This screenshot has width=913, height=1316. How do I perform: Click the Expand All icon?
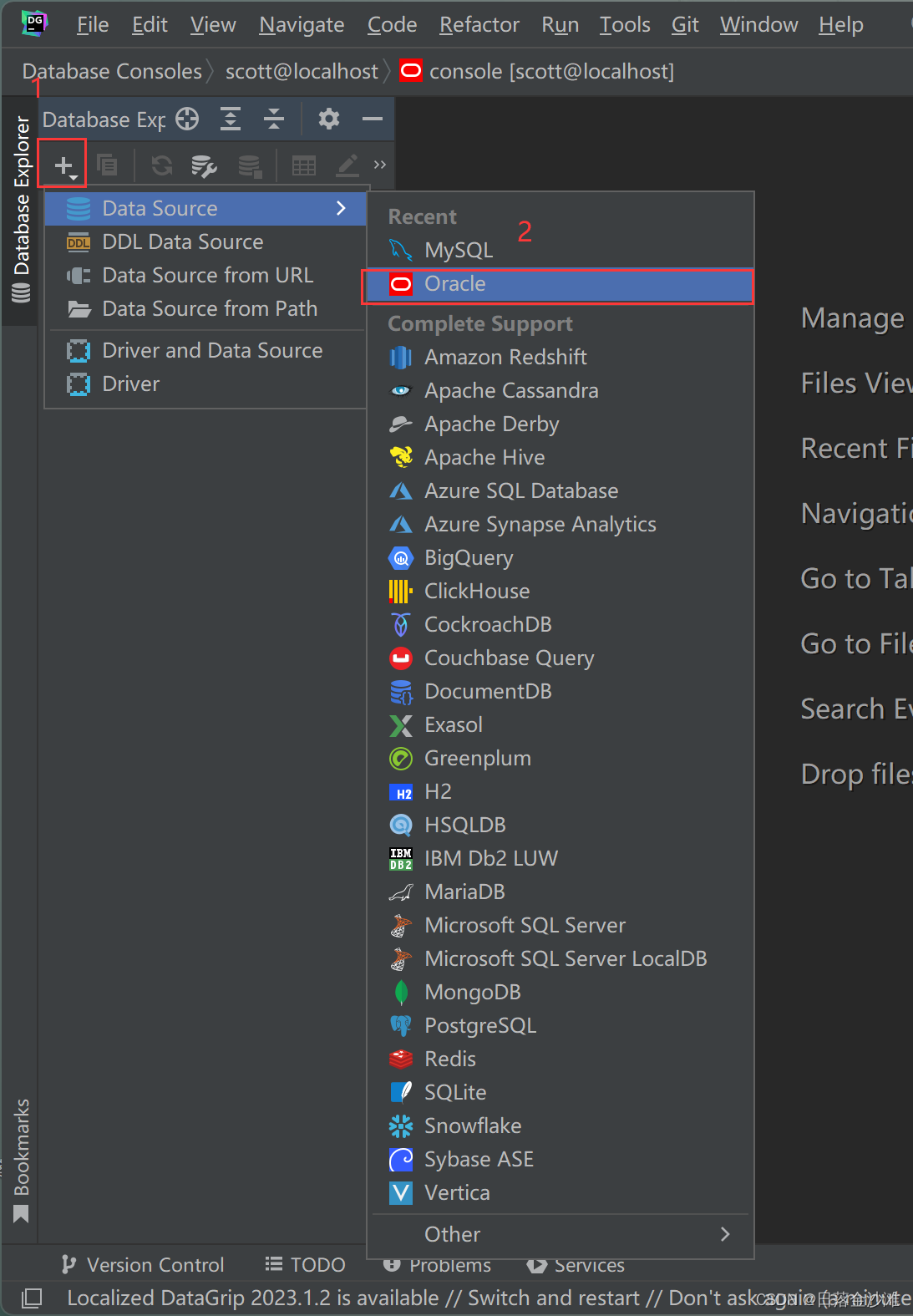pyautogui.click(x=231, y=119)
